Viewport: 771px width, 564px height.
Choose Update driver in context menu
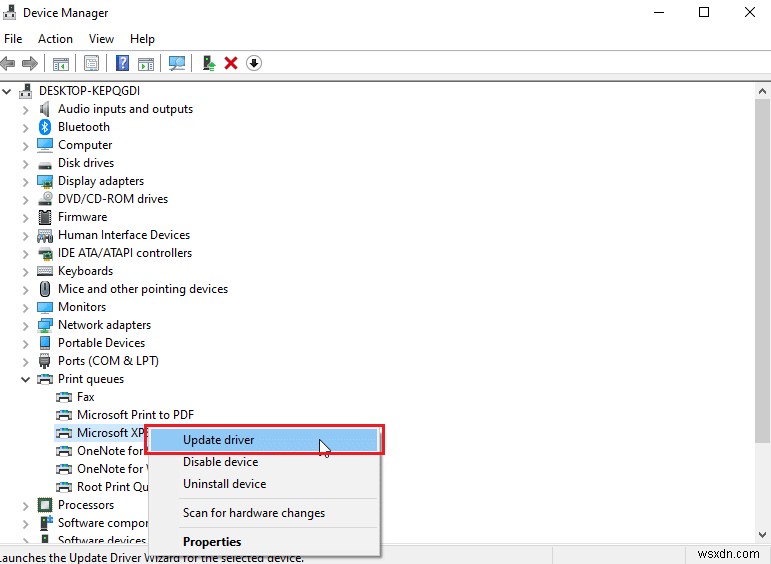pyautogui.click(x=265, y=440)
